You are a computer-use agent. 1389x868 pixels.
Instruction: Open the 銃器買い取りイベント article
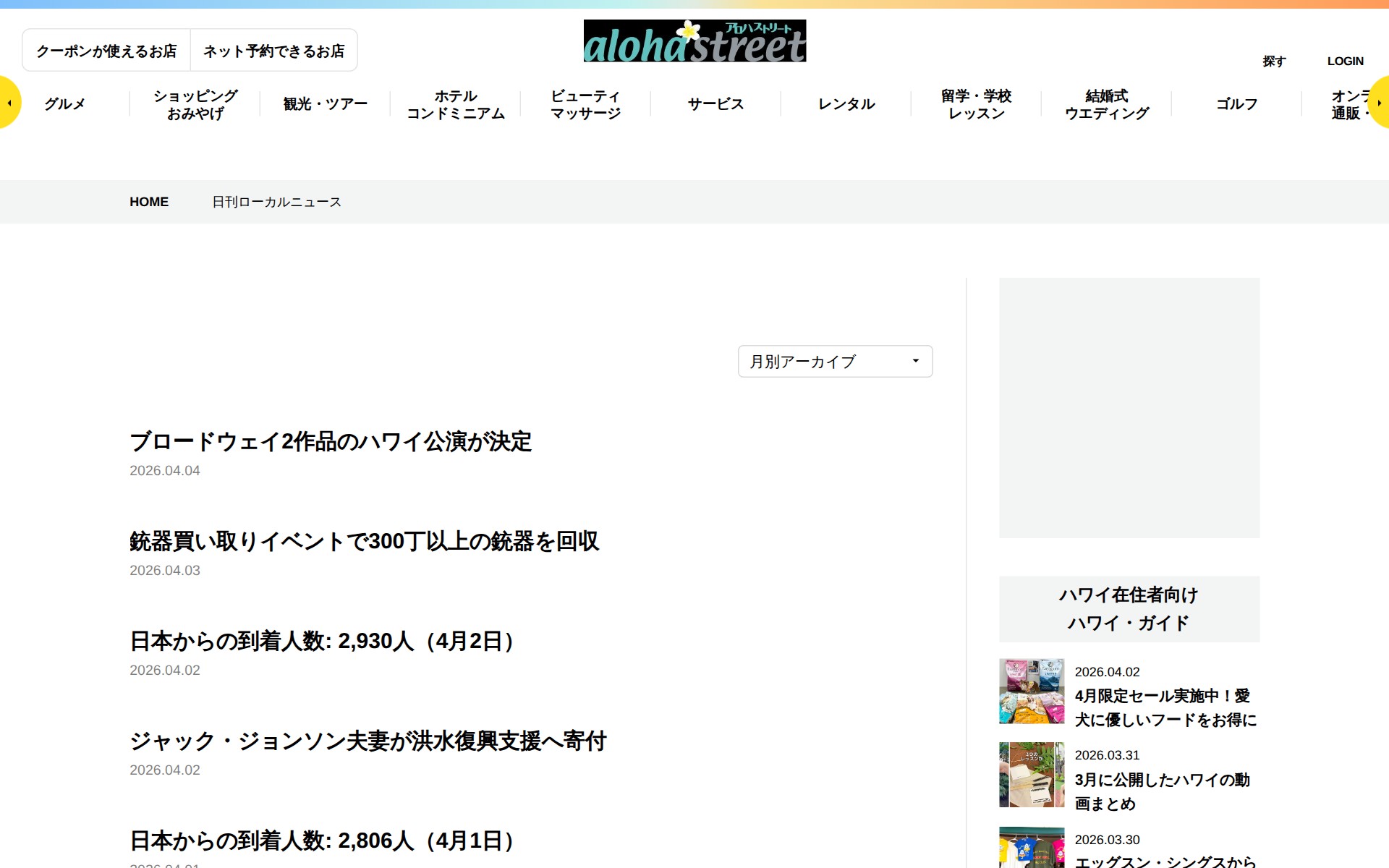(x=364, y=542)
